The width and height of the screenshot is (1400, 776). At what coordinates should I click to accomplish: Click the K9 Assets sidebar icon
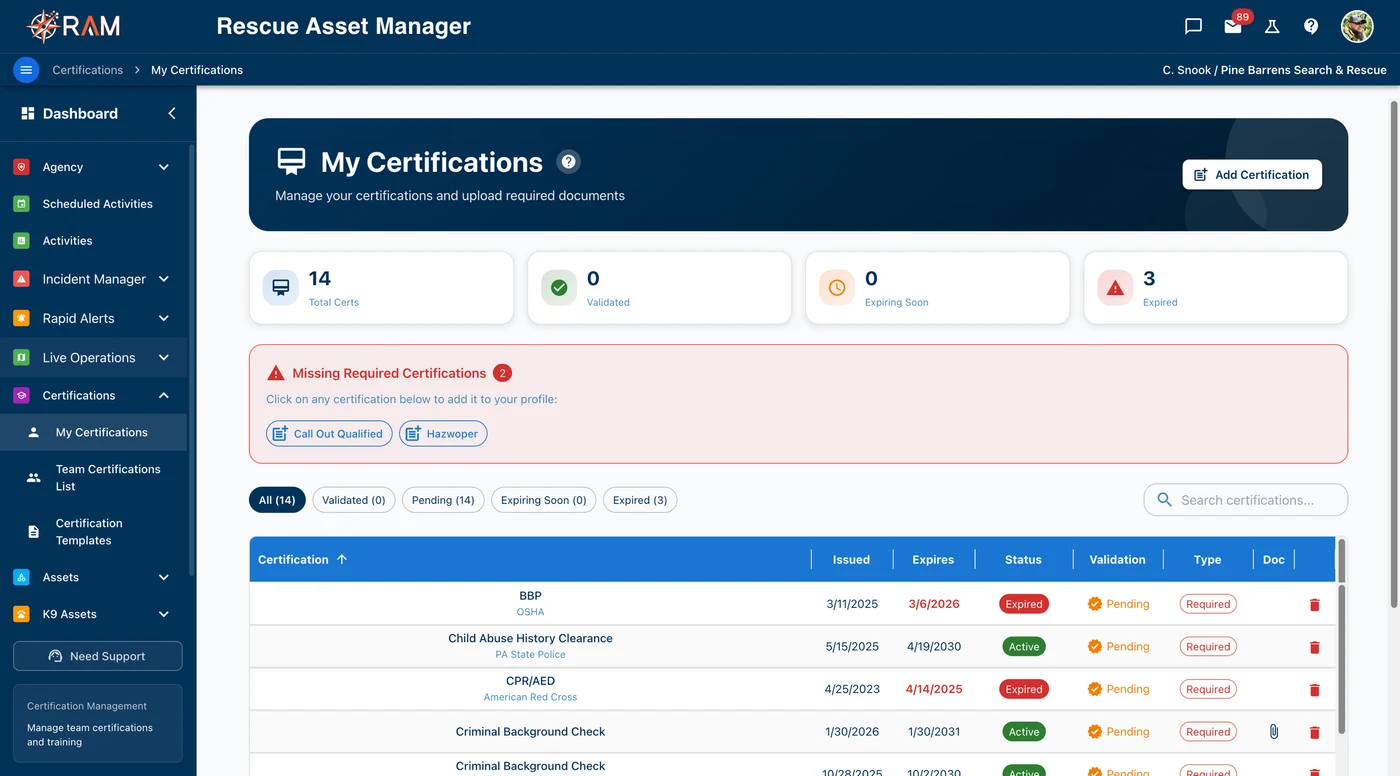21,614
